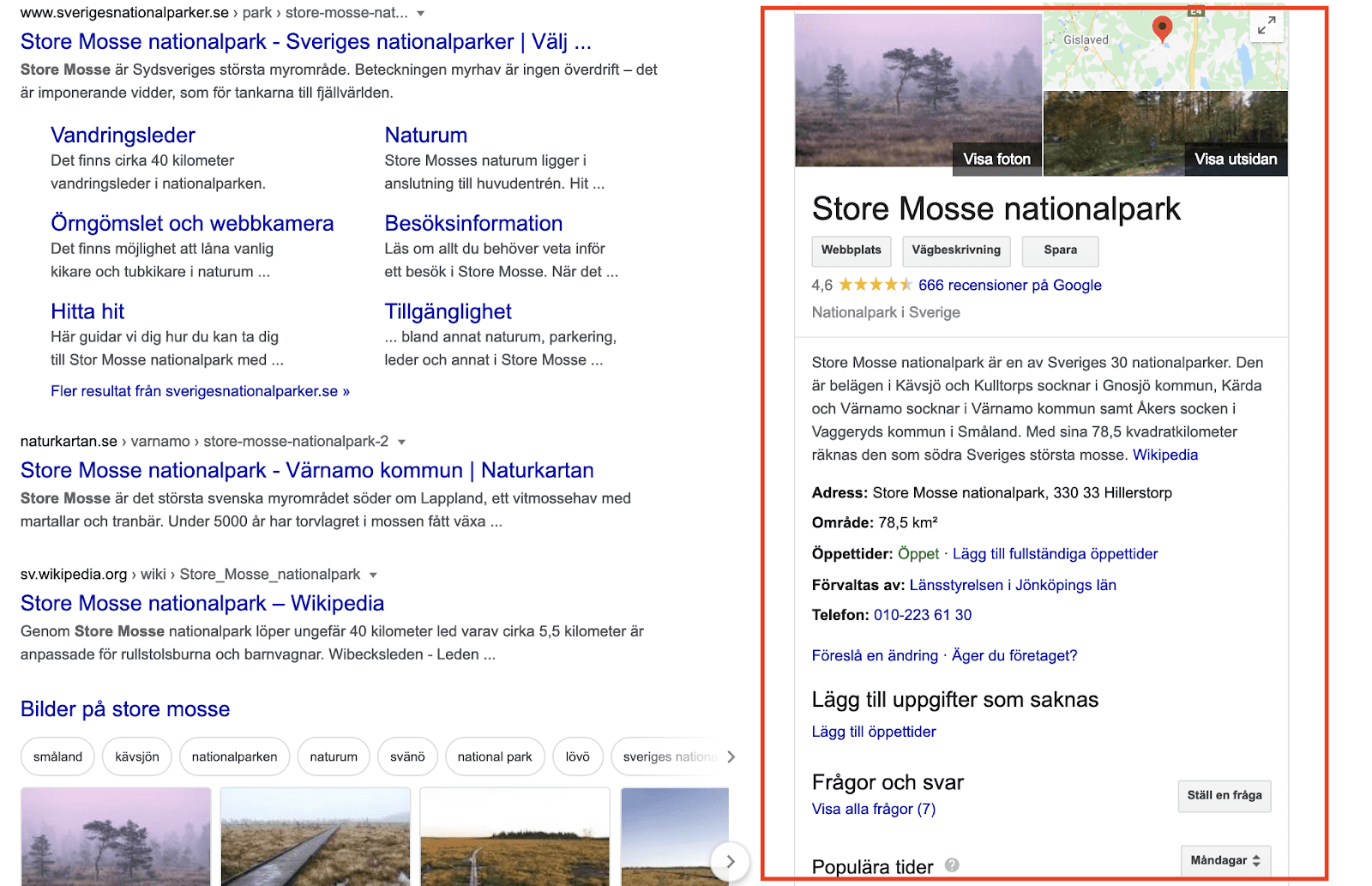Click Lägg till fullständiga öppettider
Image resolution: width=1372 pixels, height=886 pixels.
(1055, 554)
